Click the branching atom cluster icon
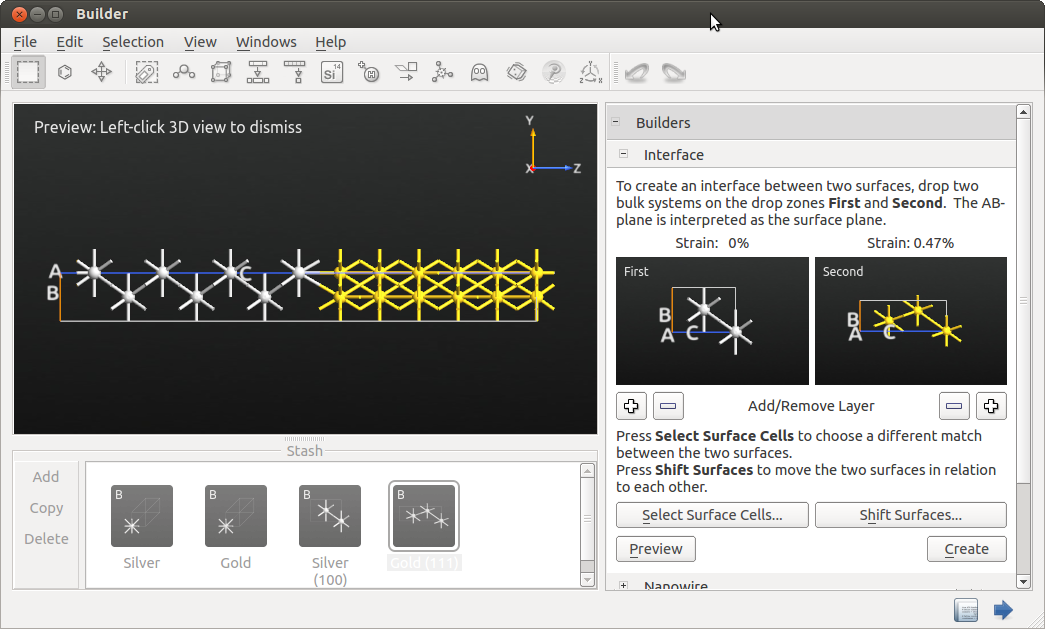Screen dimensions: 1045x629 pyautogui.click(x=443, y=72)
